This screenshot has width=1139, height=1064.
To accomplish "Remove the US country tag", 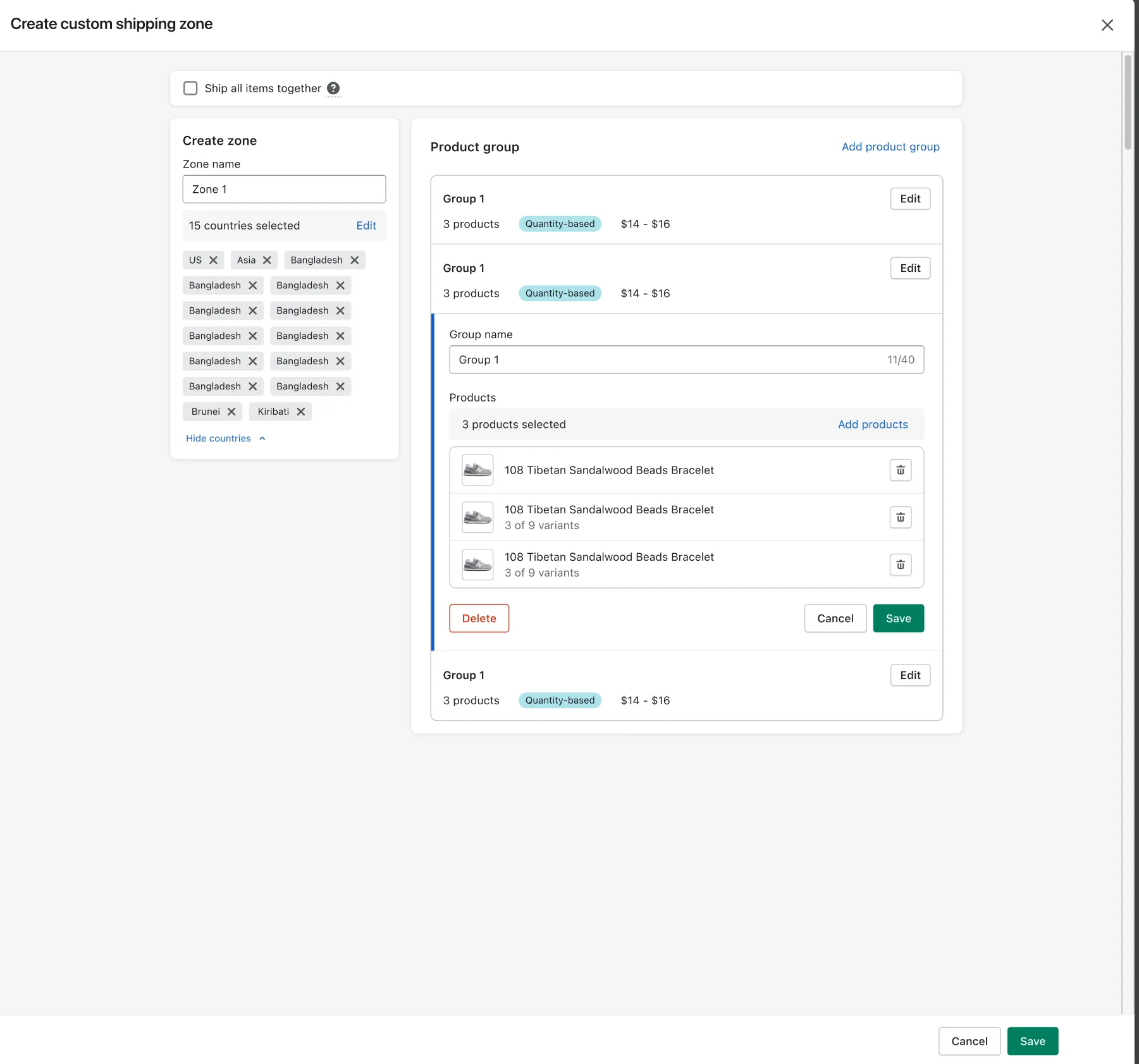I will click(x=213, y=260).
